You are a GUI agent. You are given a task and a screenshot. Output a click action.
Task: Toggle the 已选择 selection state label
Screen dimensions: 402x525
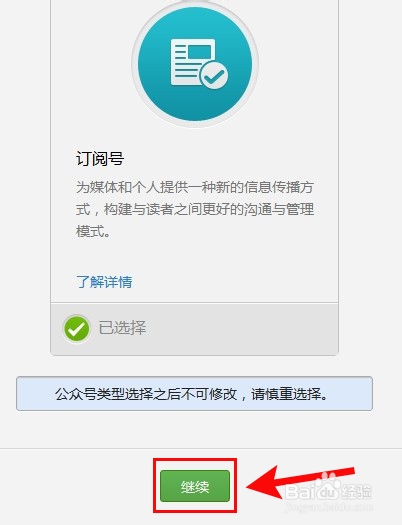122,328
